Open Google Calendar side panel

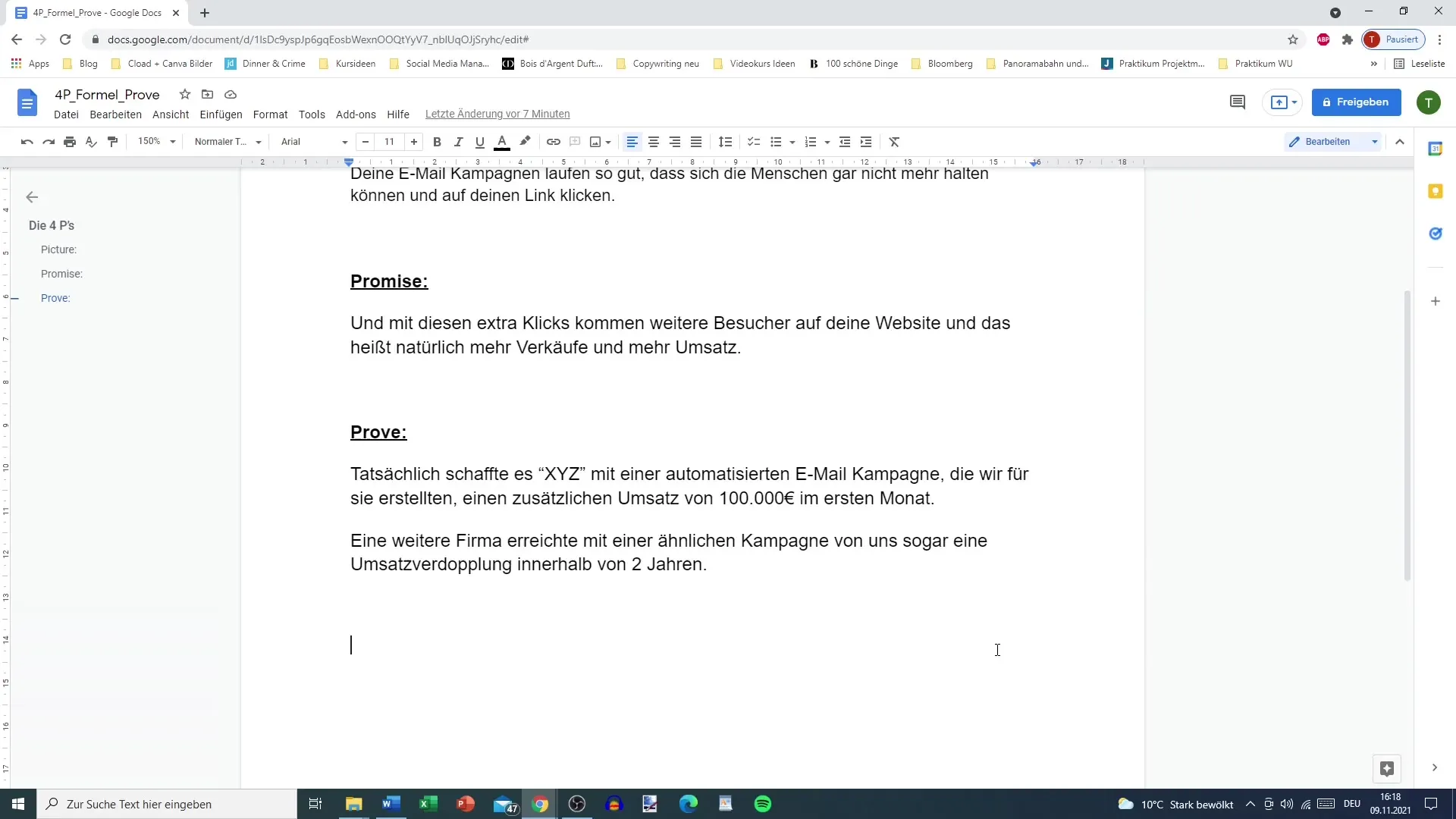point(1435,149)
